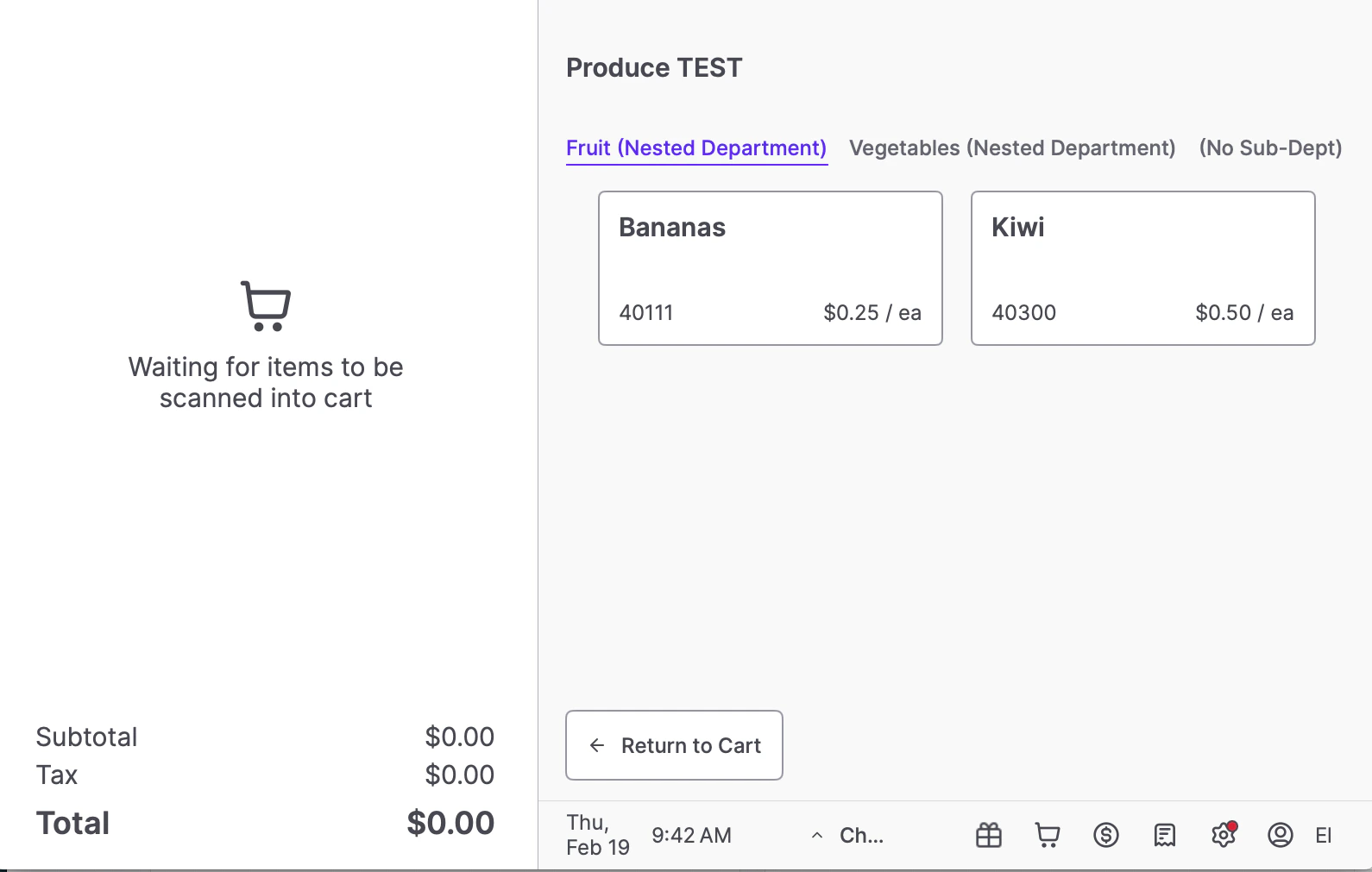Add Bananas item to the cart

(x=770, y=268)
